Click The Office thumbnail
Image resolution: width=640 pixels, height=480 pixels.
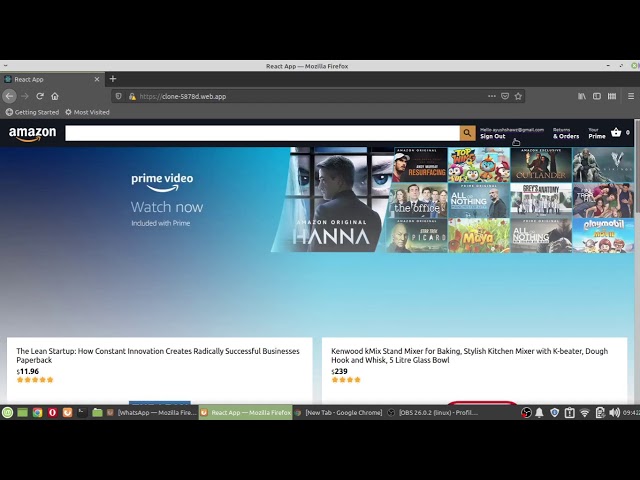point(418,200)
